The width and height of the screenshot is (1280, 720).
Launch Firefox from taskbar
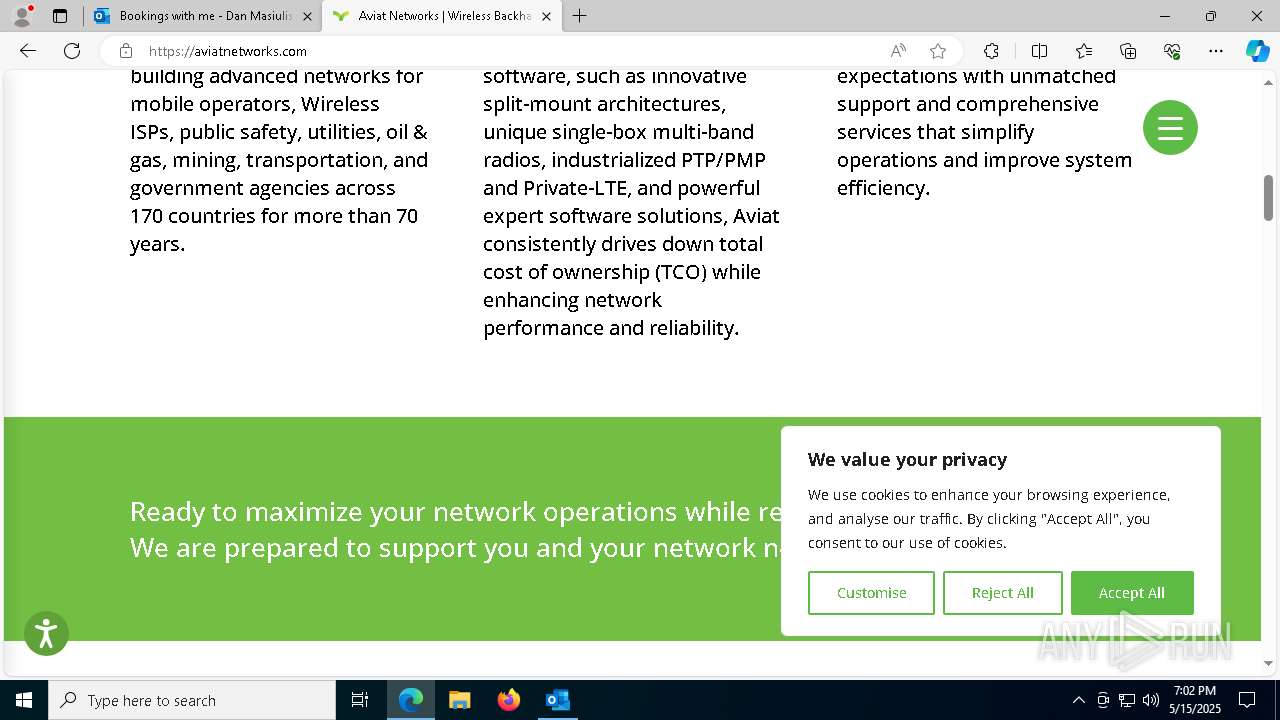coord(508,700)
